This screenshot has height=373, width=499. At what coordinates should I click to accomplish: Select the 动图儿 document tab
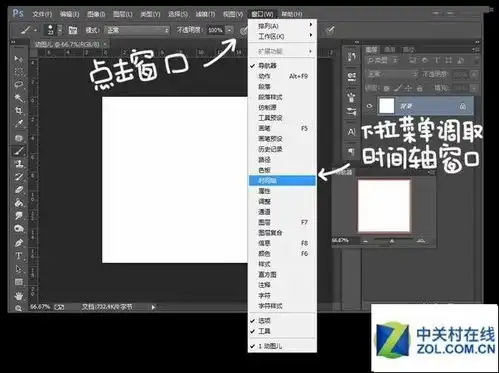pyautogui.click(x=70, y=44)
